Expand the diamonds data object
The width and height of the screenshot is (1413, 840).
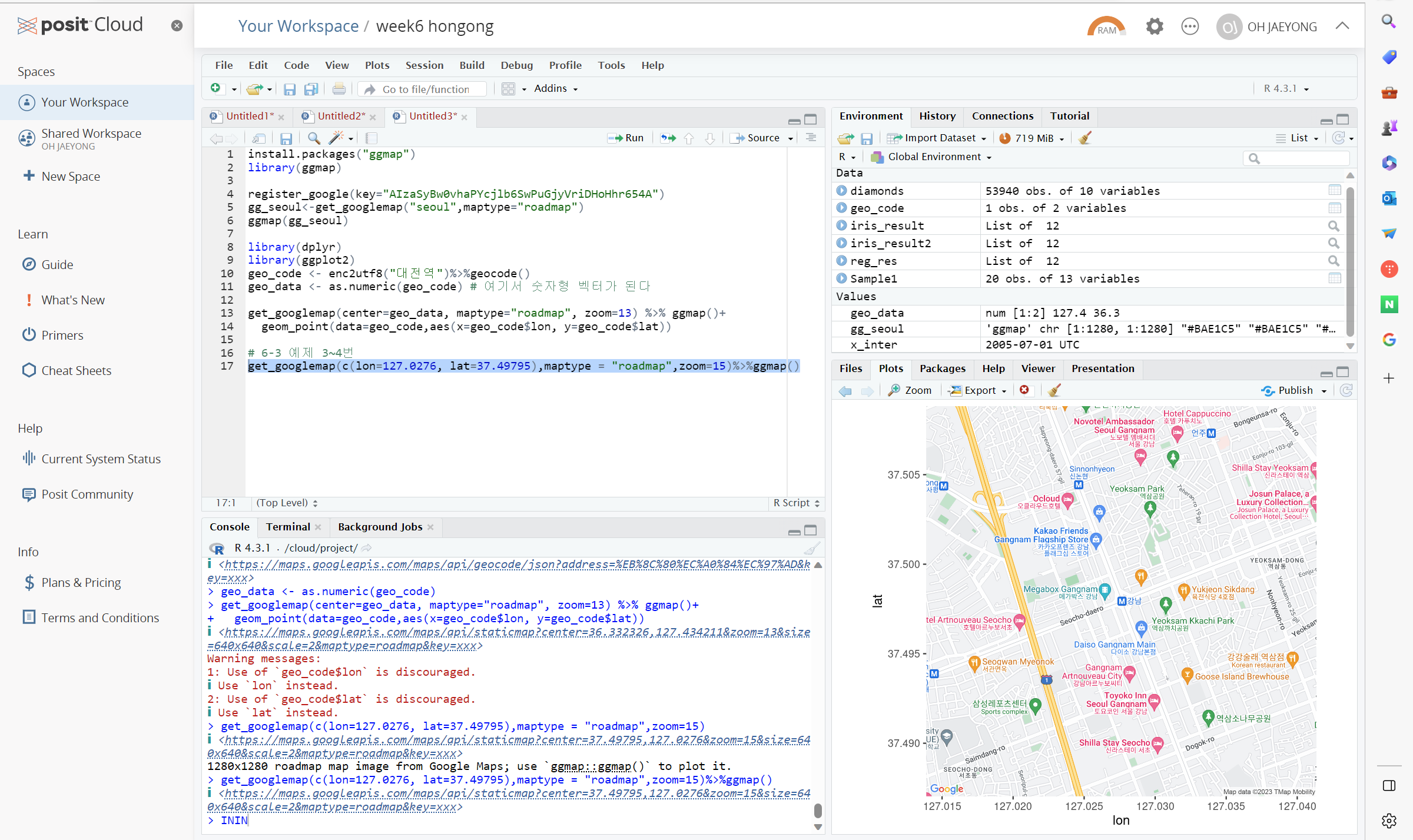841,191
